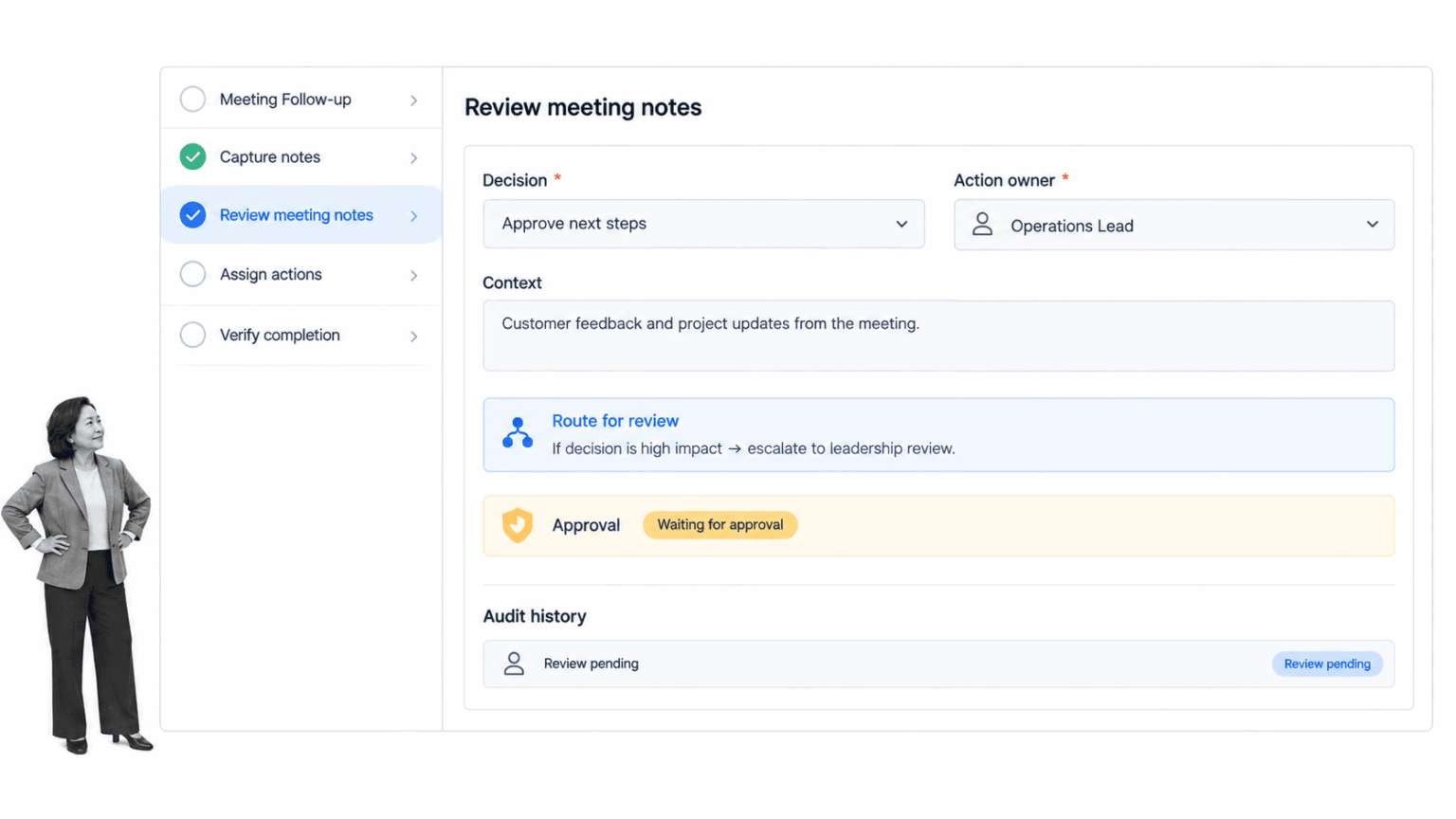Toggle the Verify completion step circle
This screenshot has width=1456, height=819.
click(192, 335)
